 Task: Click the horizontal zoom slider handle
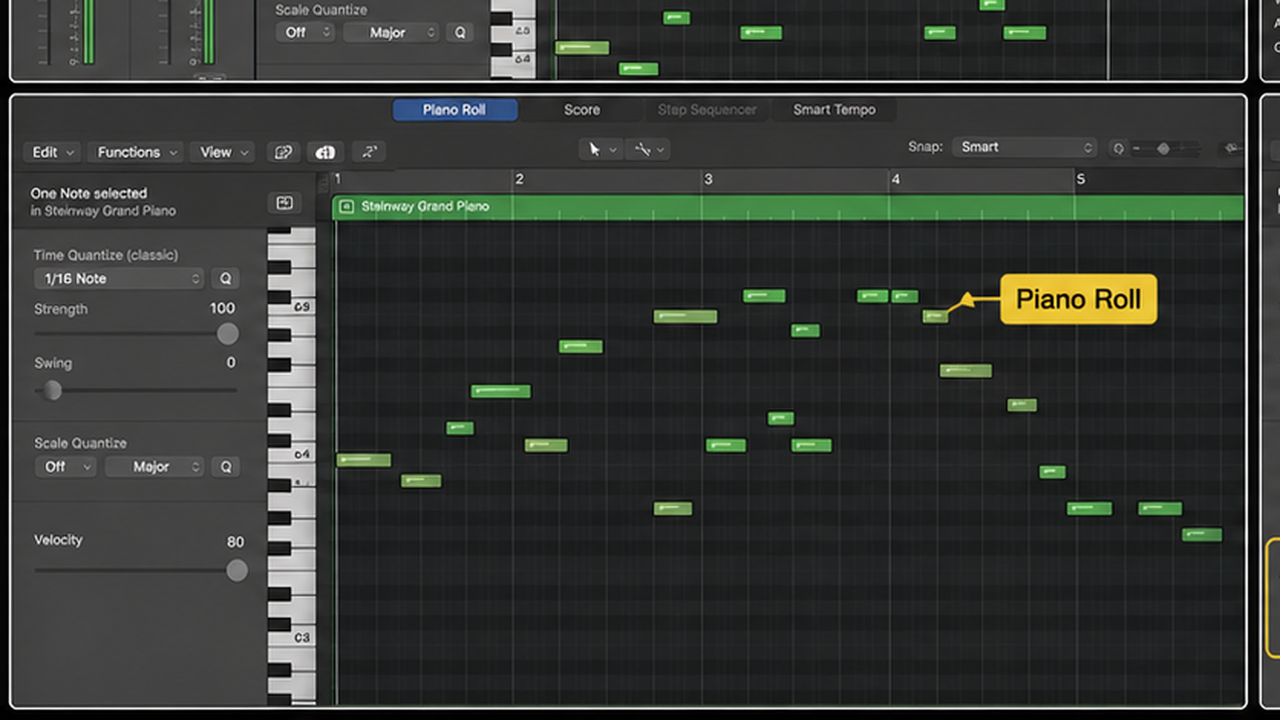[x=1163, y=148]
